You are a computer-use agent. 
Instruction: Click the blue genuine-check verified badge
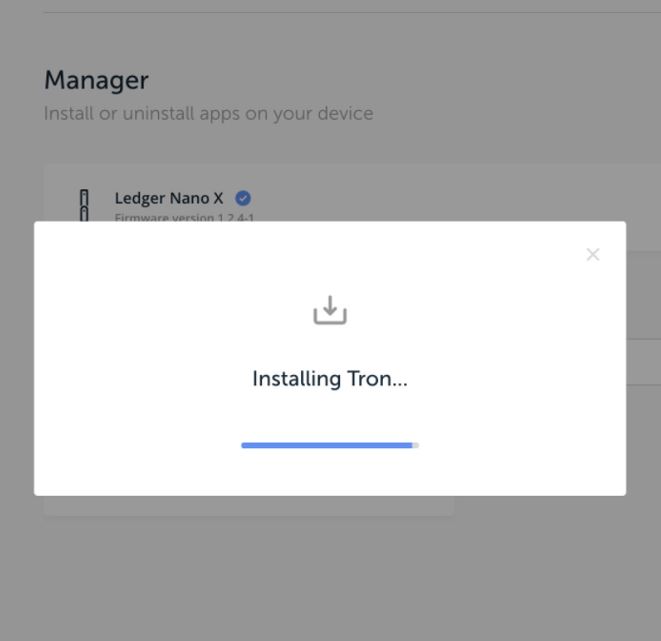(x=243, y=198)
